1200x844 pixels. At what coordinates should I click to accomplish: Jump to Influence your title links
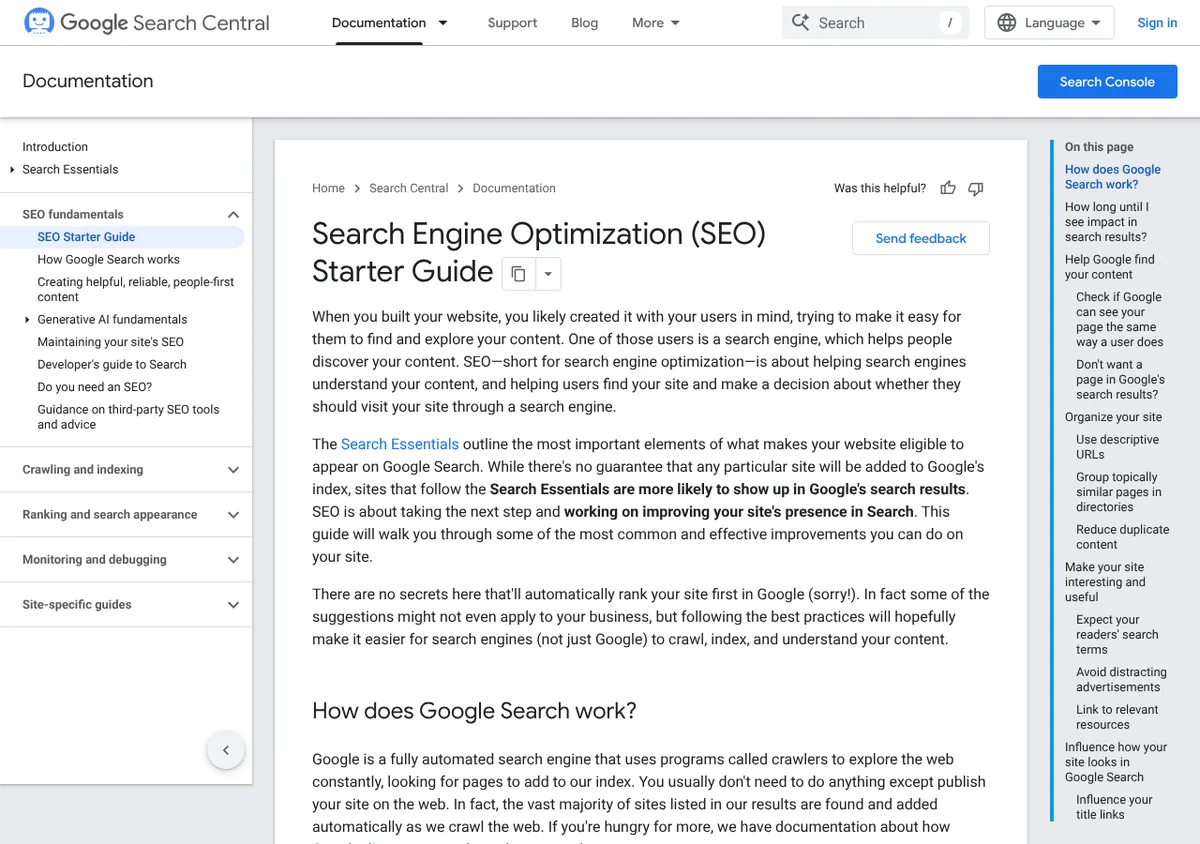[1115, 807]
